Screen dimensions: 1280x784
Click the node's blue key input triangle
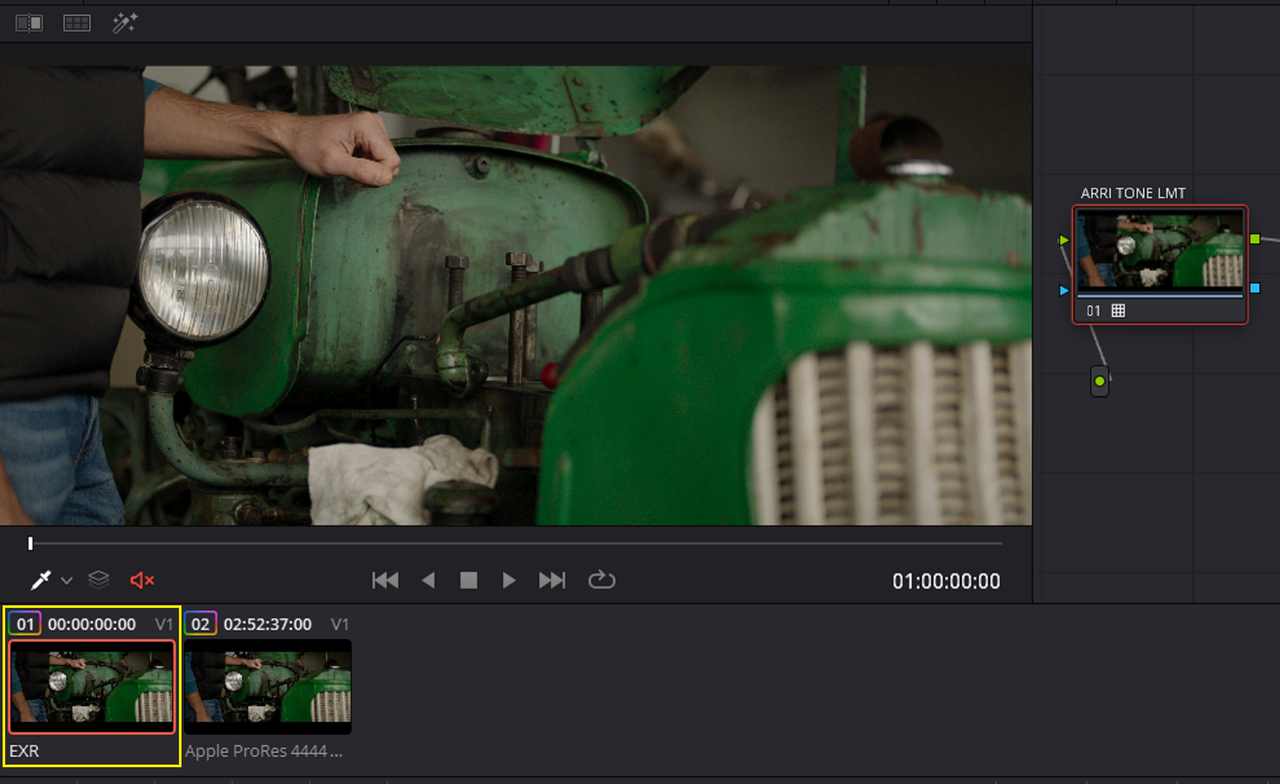(x=1064, y=290)
